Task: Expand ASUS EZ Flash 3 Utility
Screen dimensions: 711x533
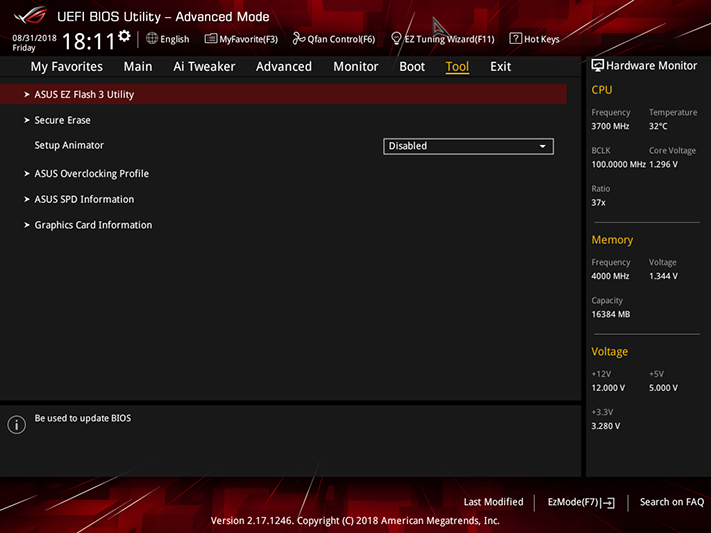Action: (283, 94)
